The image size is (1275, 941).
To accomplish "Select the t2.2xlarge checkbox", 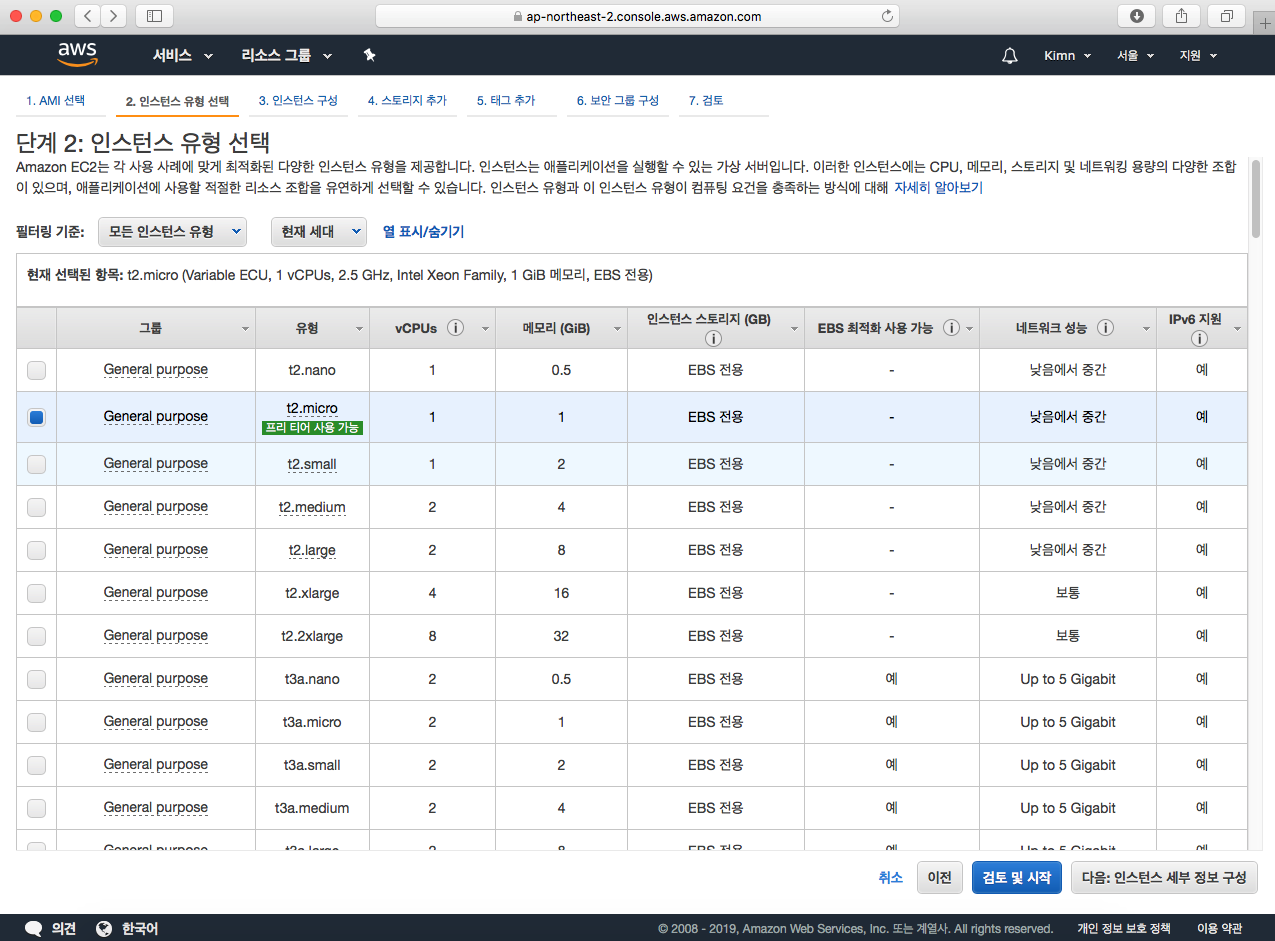I will (36, 636).
